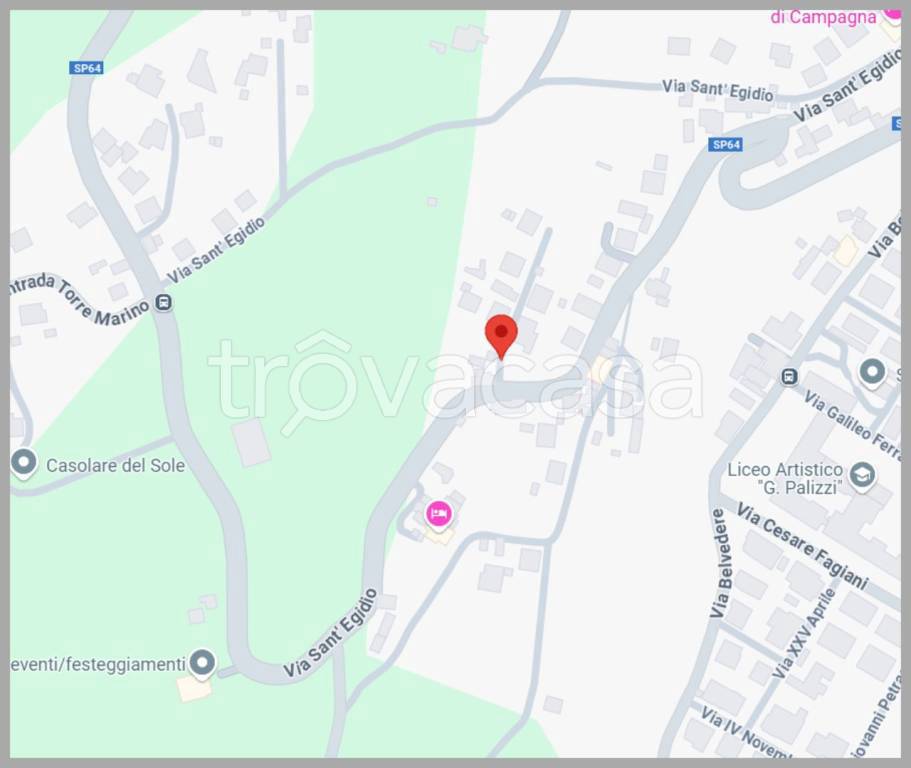
Task: Click the Liceo Artistico school icon
Action: pyautogui.click(x=863, y=476)
